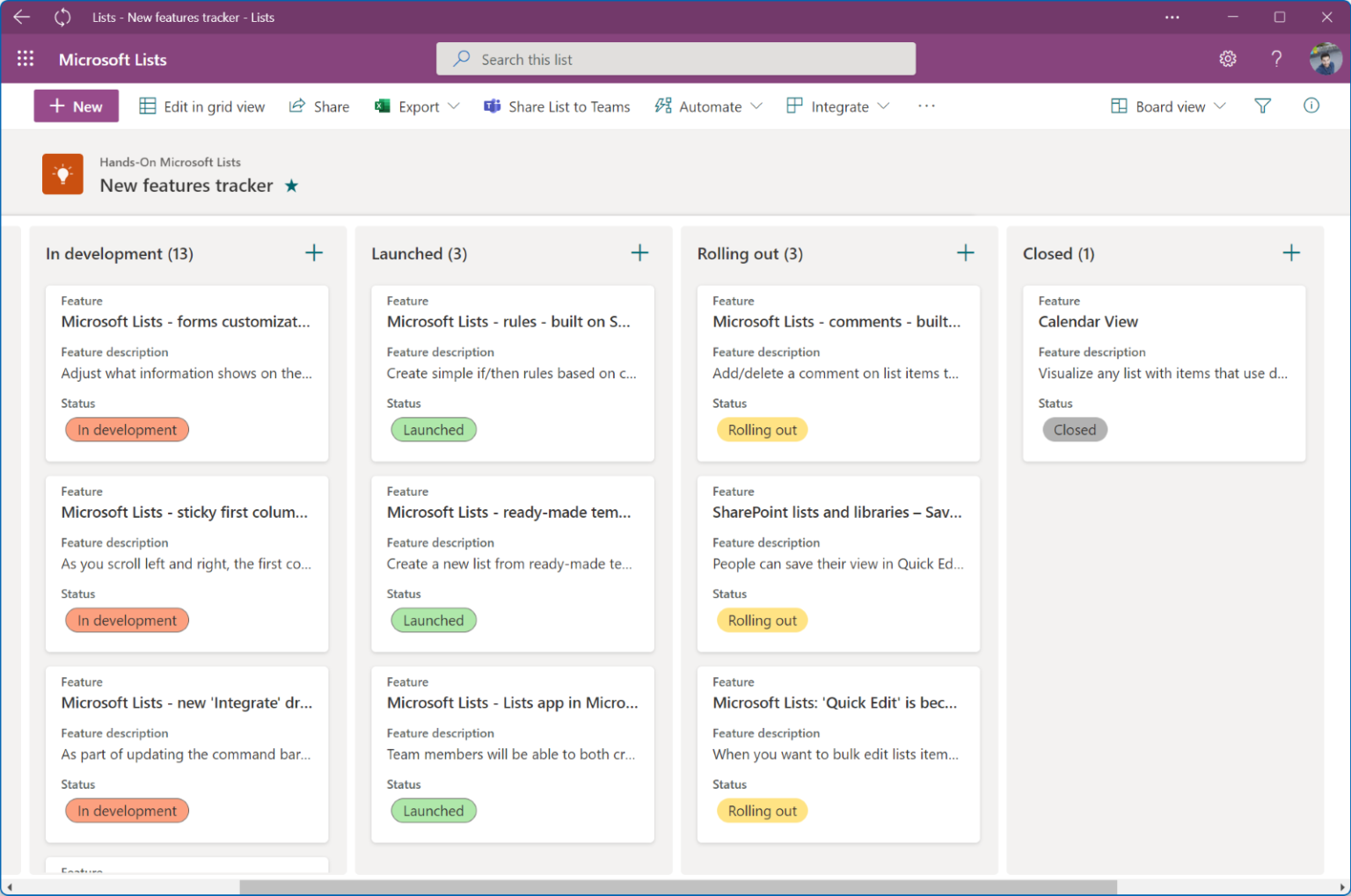The width and height of the screenshot is (1351, 896).
Task: Click description 'Create simple if/then rules'
Action: [511, 374]
